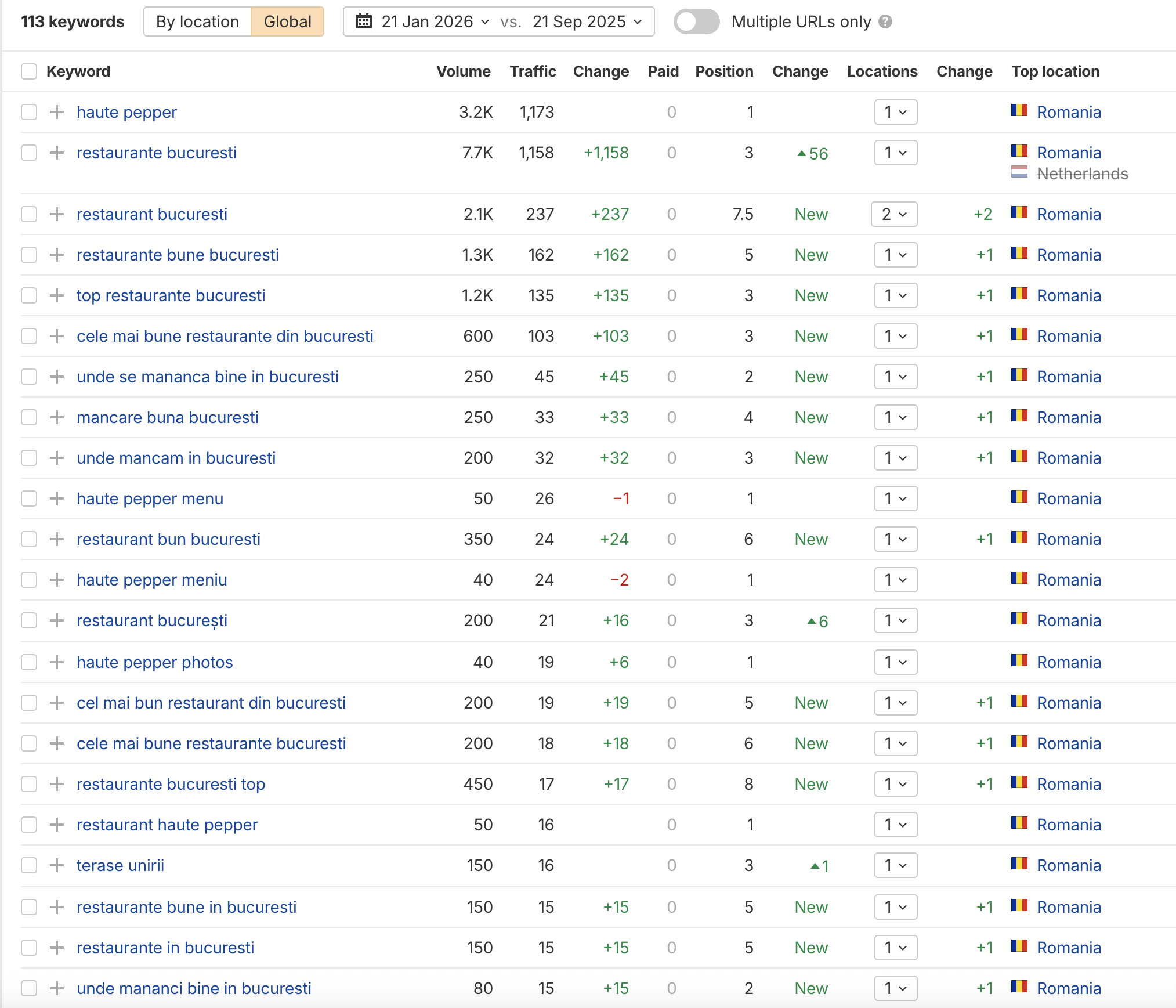Switch to the By location tab
The height and width of the screenshot is (1008, 1176).
click(x=197, y=22)
